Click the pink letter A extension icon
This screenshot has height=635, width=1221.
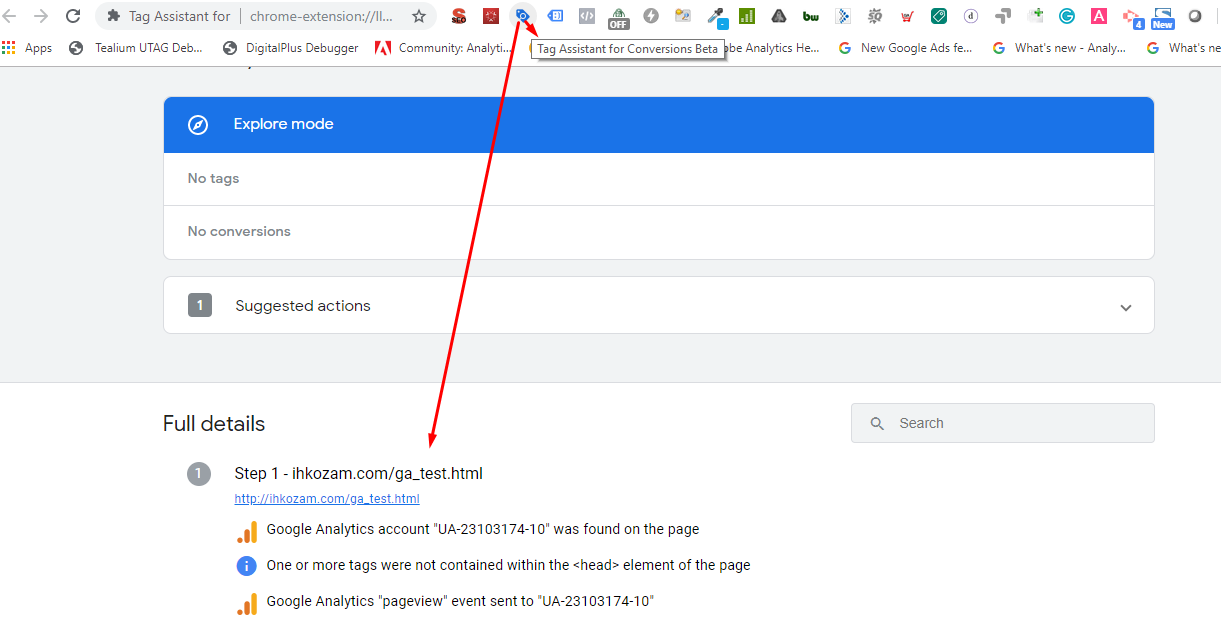pyautogui.click(x=1099, y=16)
